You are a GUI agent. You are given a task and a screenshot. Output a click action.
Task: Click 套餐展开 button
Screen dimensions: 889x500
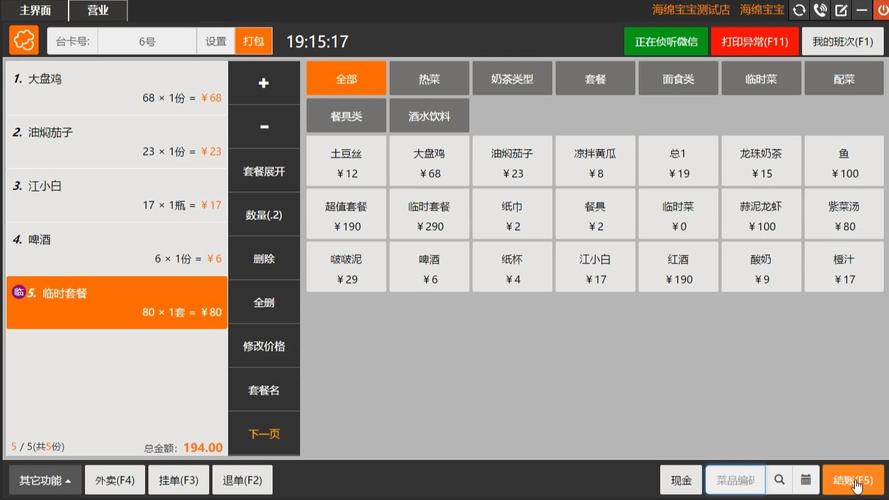(x=264, y=171)
